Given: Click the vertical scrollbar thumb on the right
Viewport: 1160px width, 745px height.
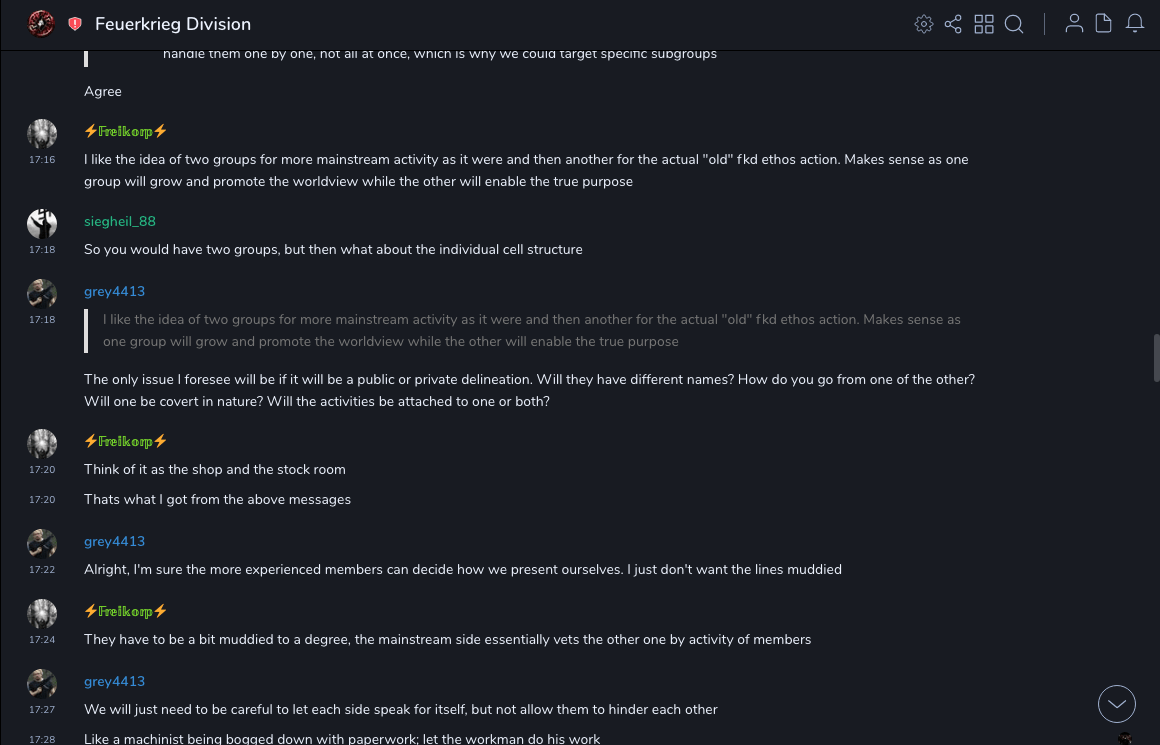Looking at the screenshot, I should [x=1156, y=357].
